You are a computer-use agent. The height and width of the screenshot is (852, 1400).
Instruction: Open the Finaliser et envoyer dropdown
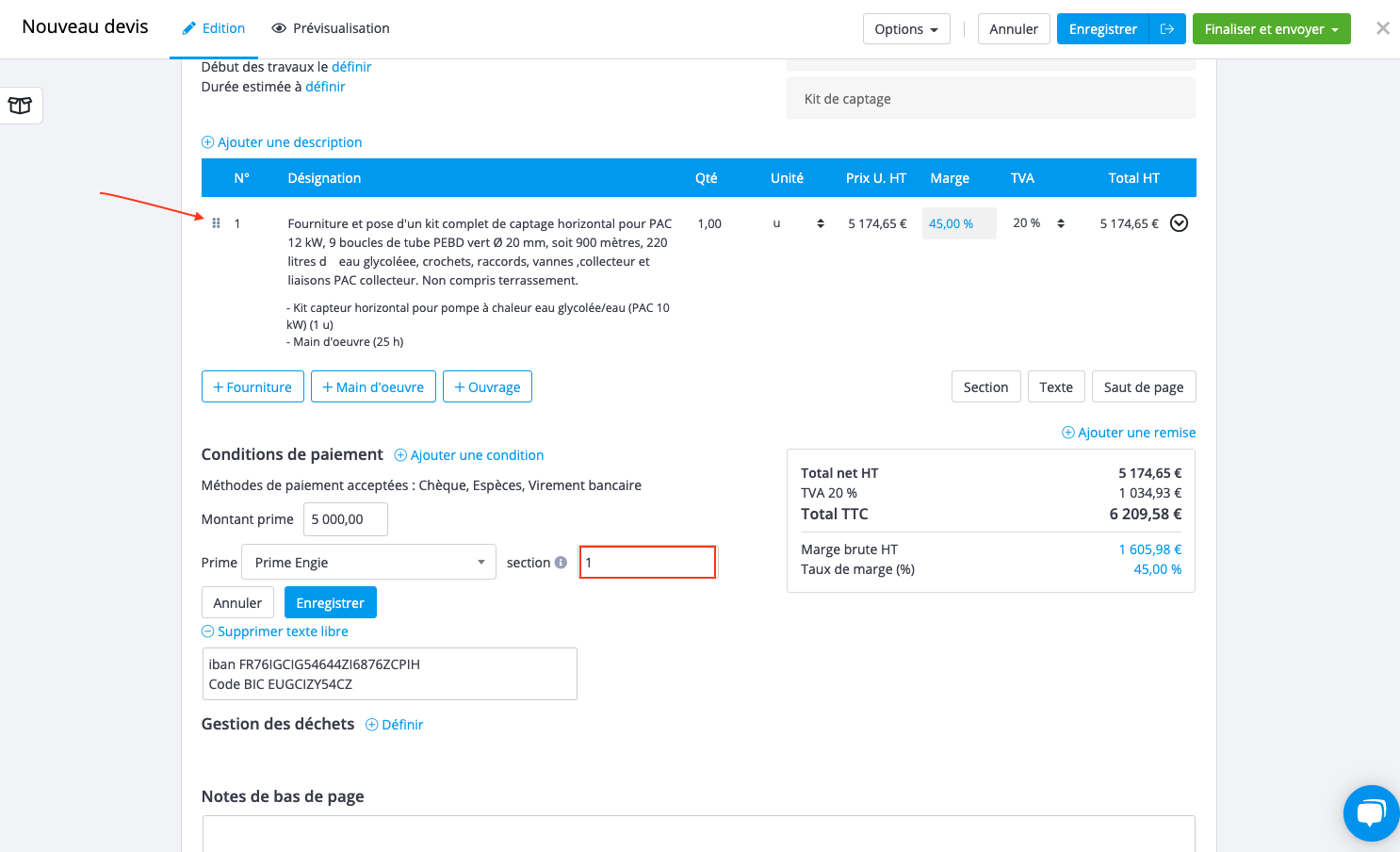point(1271,29)
